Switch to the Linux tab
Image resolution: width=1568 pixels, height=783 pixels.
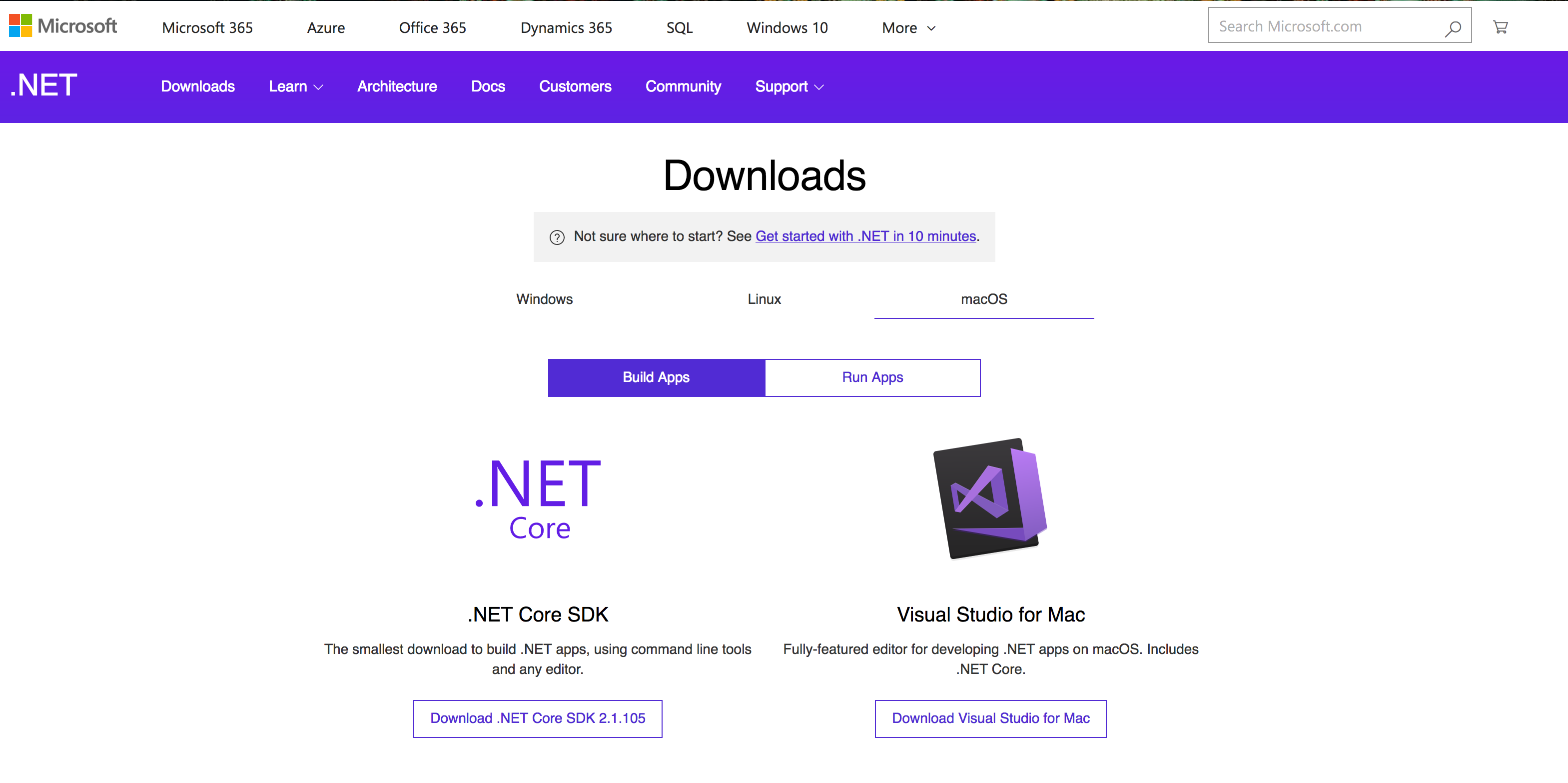coord(764,299)
